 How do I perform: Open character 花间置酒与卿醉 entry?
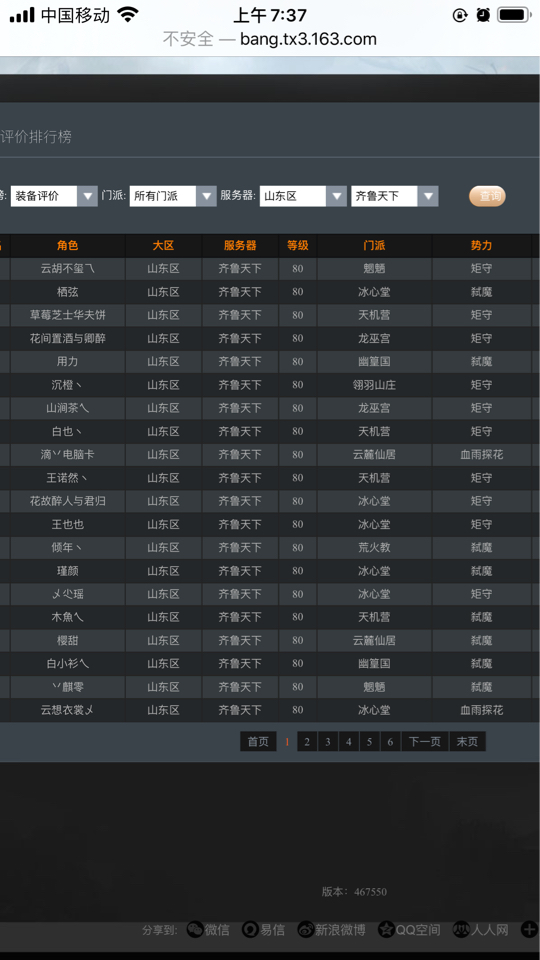67,338
